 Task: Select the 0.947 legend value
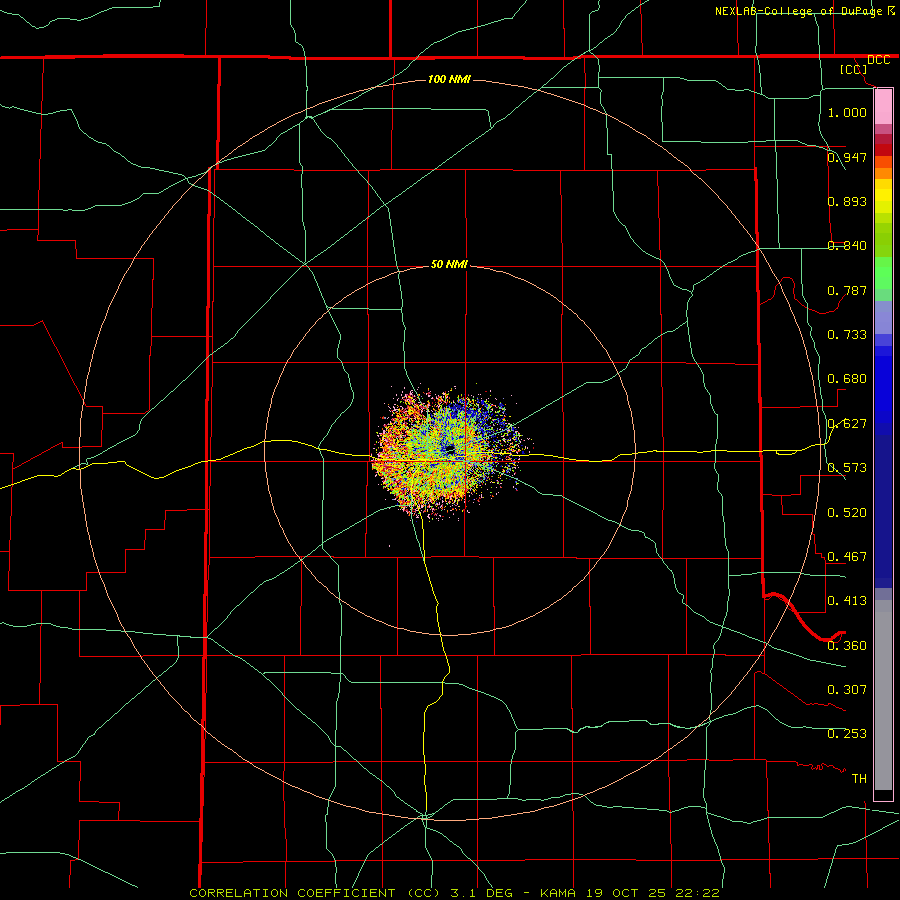click(x=847, y=157)
